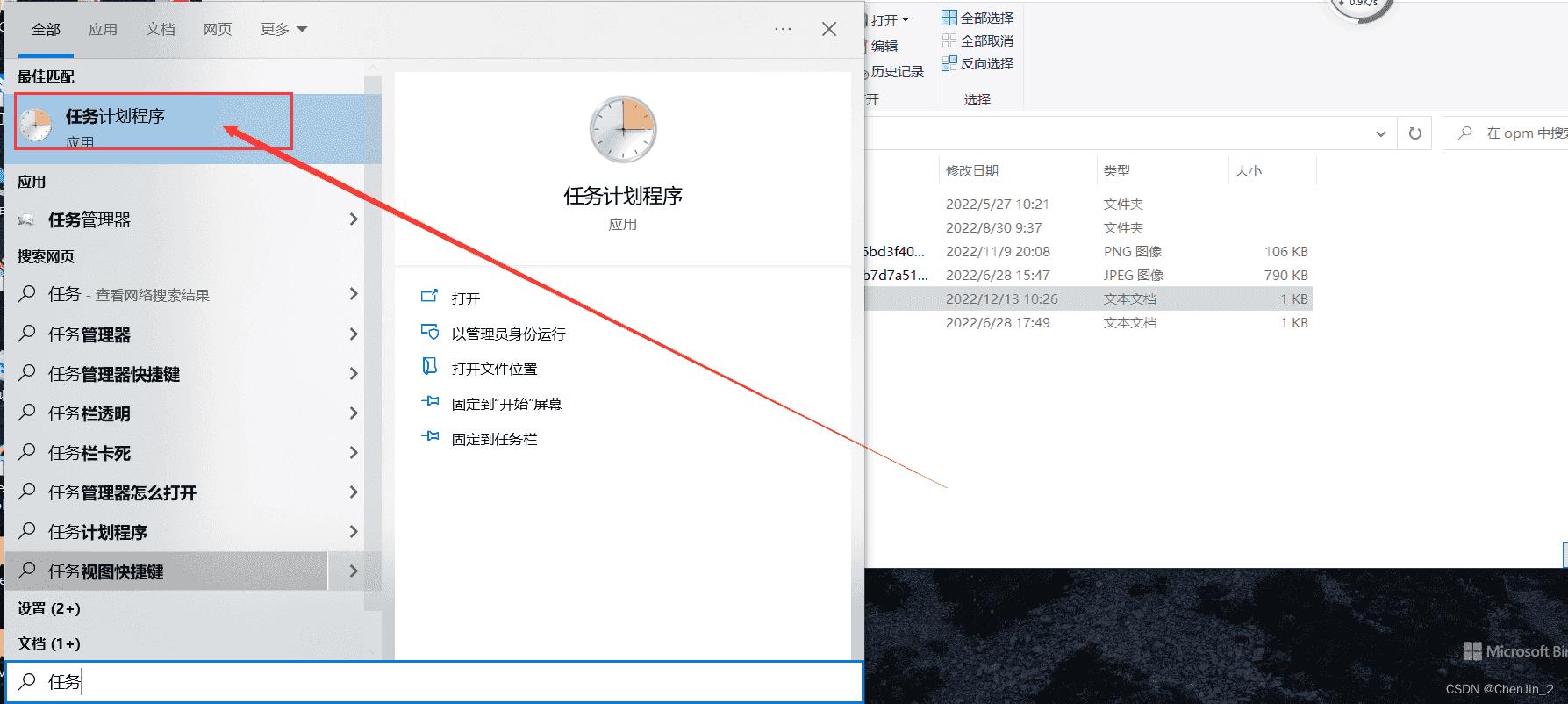Expand arrow for 任务计划程序 web suggestion
The image size is (1568, 704).
pos(354,531)
